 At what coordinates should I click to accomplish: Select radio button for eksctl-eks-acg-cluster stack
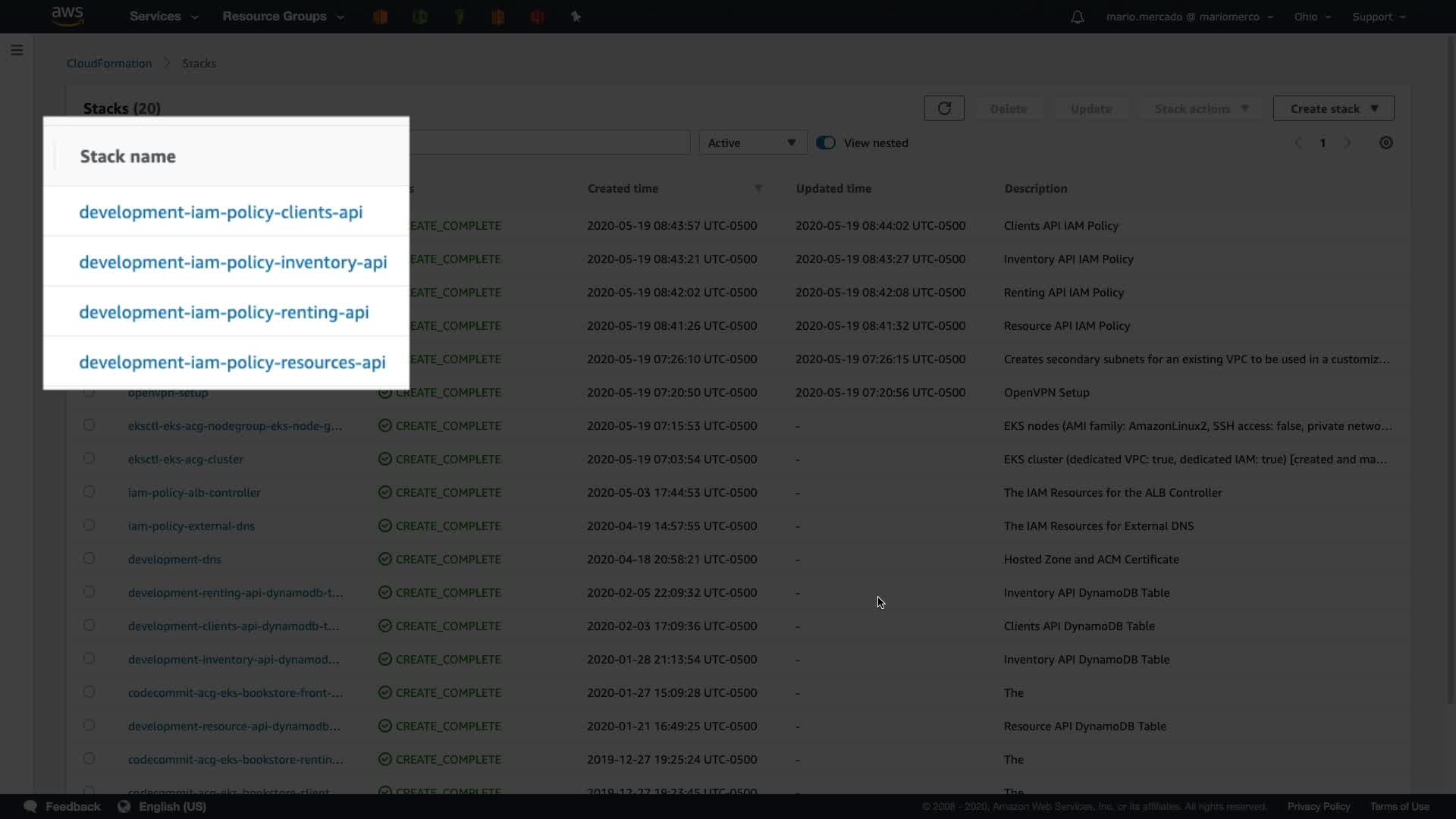(x=89, y=459)
